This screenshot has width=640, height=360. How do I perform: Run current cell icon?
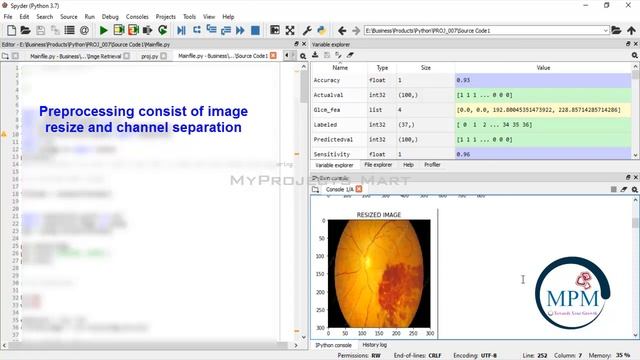(x=119, y=30)
